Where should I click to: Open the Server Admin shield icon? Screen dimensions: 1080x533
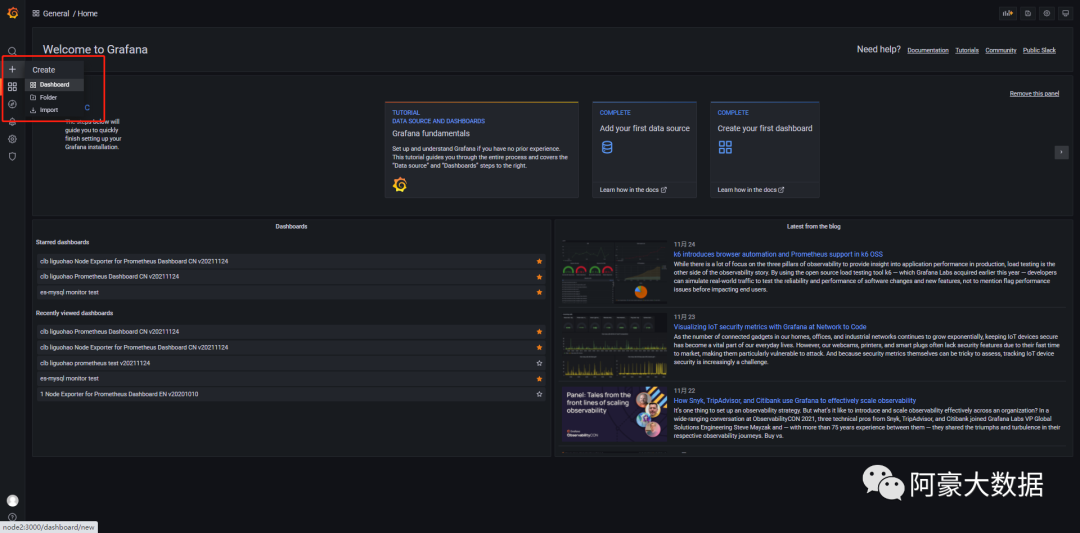point(12,156)
